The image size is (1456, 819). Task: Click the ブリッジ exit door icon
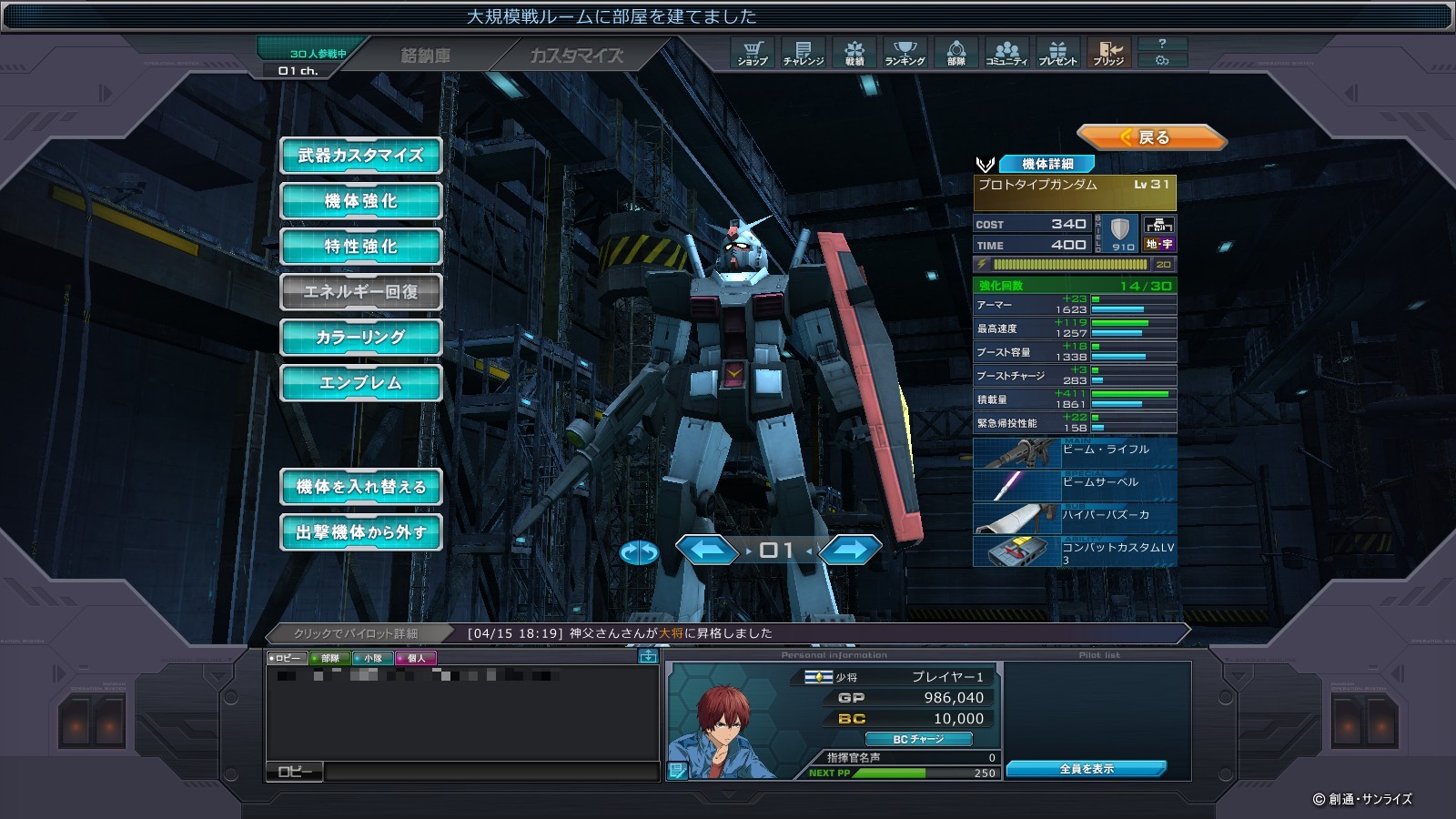pyautogui.click(x=1108, y=53)
